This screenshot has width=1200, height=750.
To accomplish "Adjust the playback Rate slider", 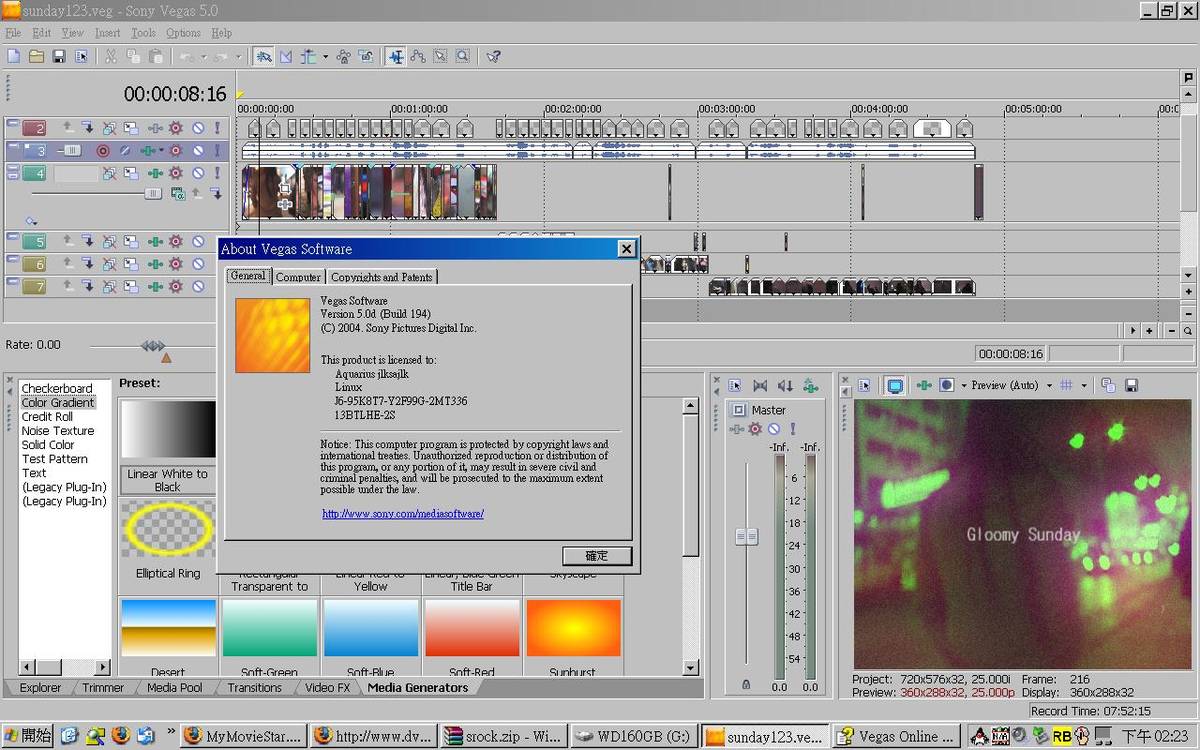I will pos(153,346).
